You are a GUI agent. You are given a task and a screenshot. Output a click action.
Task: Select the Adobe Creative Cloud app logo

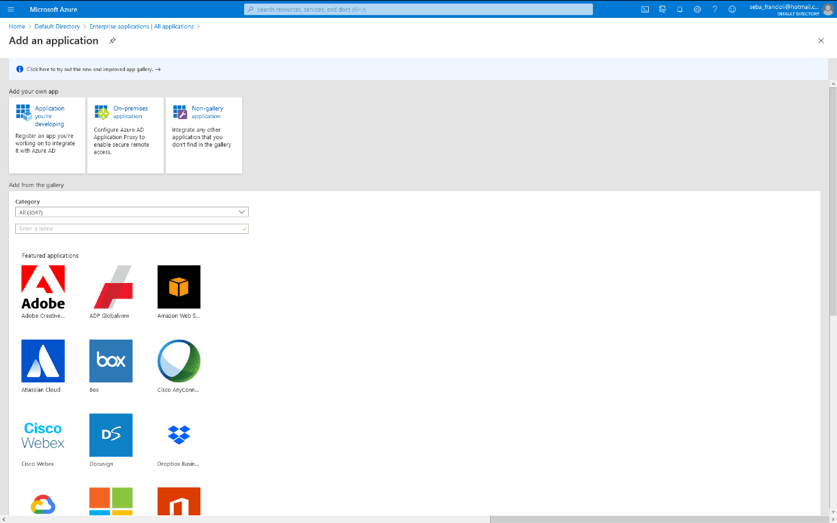click(x=43, y=287)
